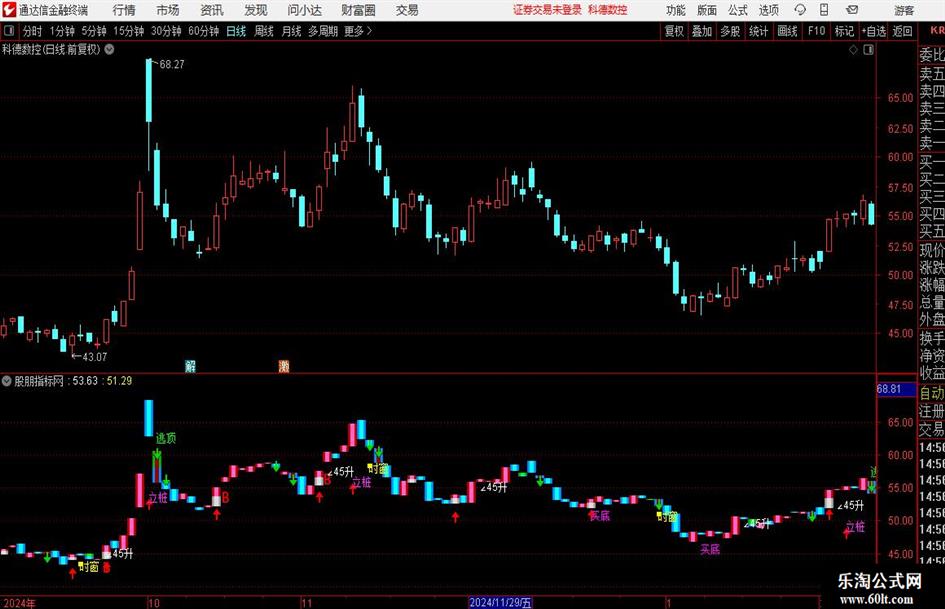Open the 公式 menu
This screenshot has height=609, width=945.
click(737, 10)
